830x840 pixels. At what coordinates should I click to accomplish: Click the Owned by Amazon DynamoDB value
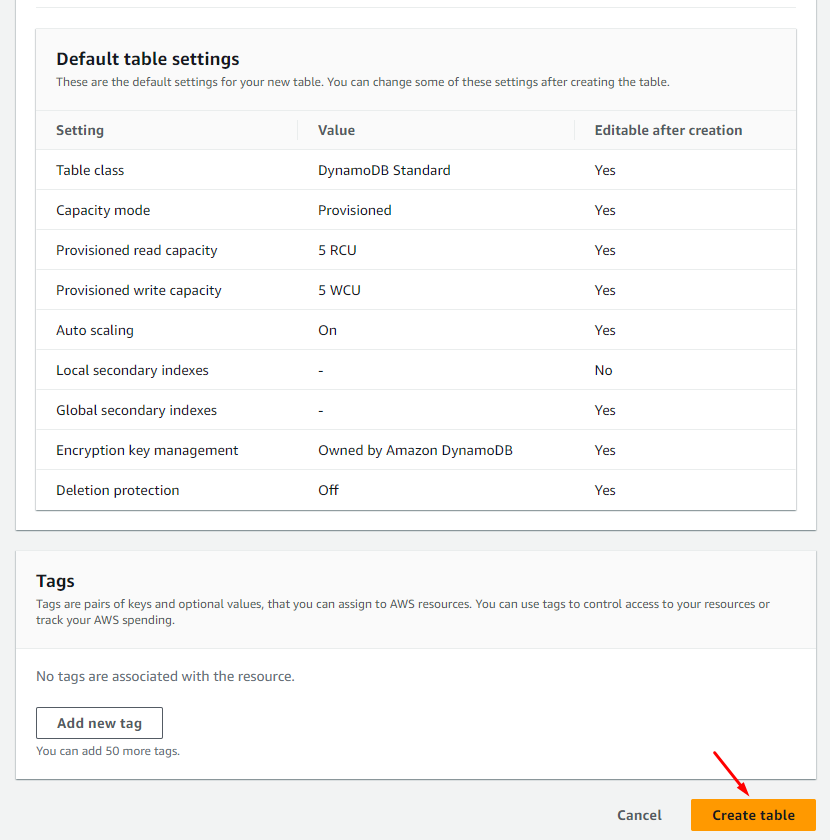[415, 450]
